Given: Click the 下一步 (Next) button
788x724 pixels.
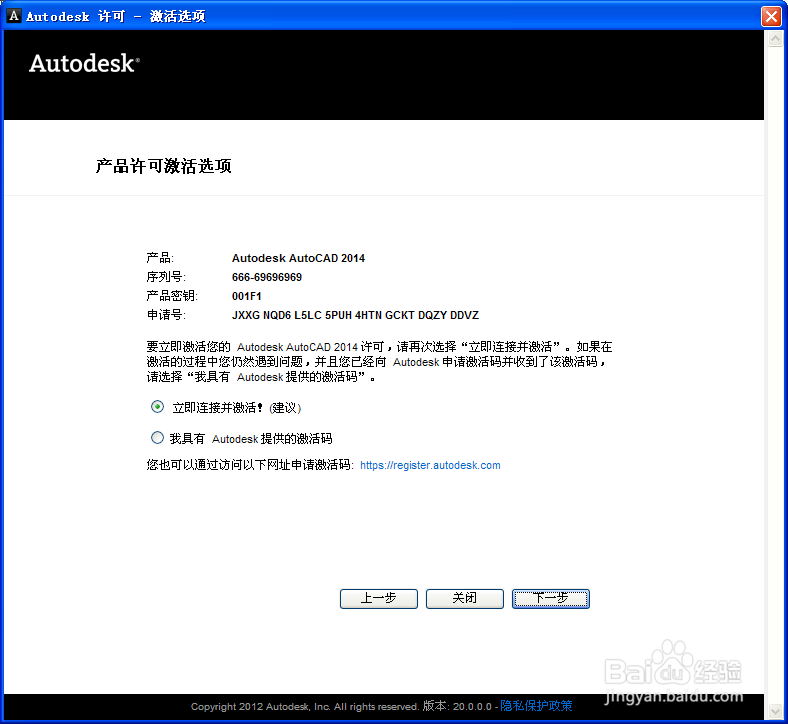Looking at the screenshot, I should 551,598.
